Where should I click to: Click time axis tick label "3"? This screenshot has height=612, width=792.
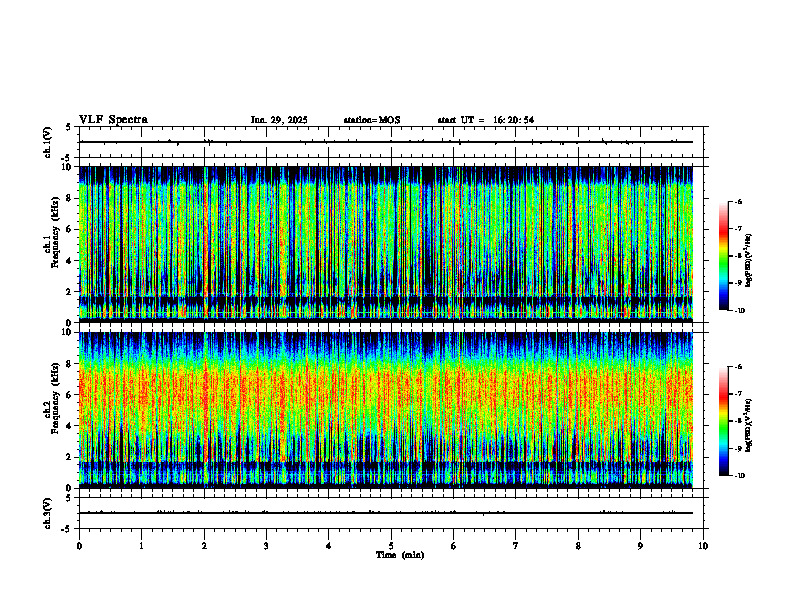coord(266,546)
